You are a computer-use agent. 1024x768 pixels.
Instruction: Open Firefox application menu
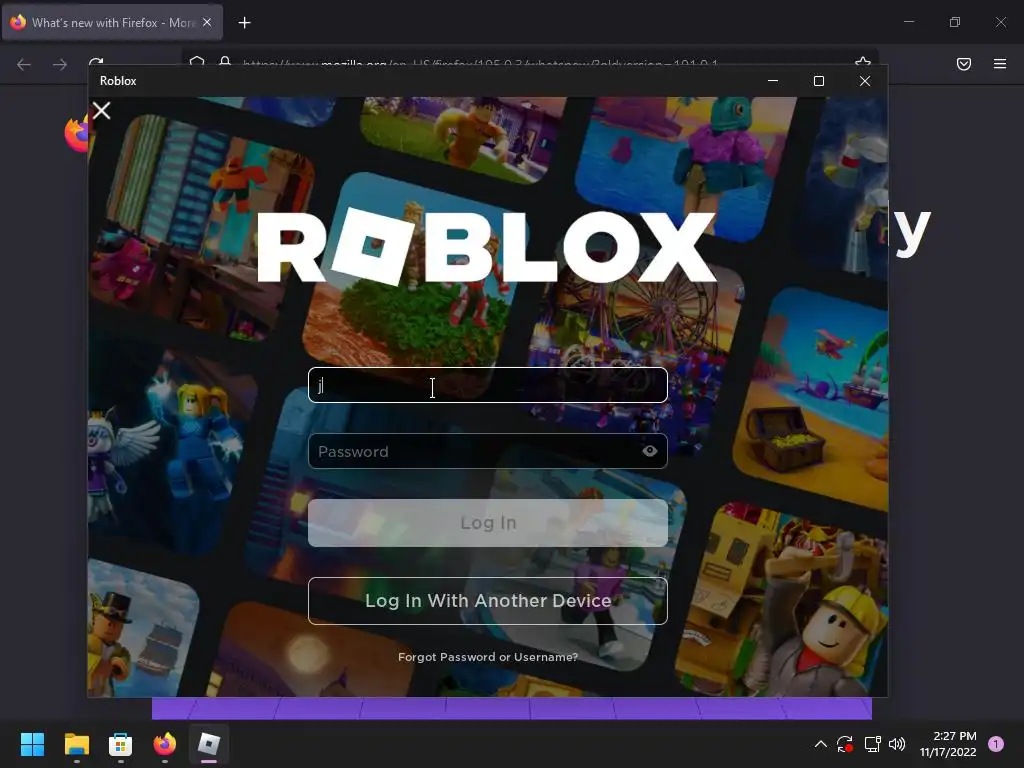tap(999, 64)
